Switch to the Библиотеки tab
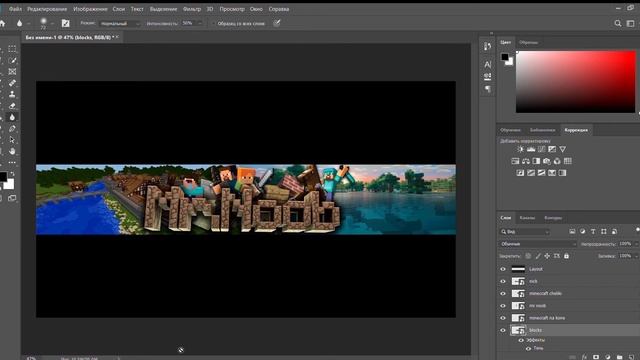 (x=542, y=130)
